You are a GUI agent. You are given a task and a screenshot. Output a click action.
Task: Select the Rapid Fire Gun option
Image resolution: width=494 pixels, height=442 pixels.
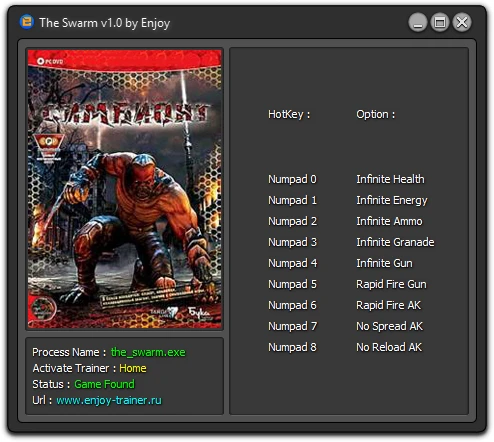(x=391, y=284)
